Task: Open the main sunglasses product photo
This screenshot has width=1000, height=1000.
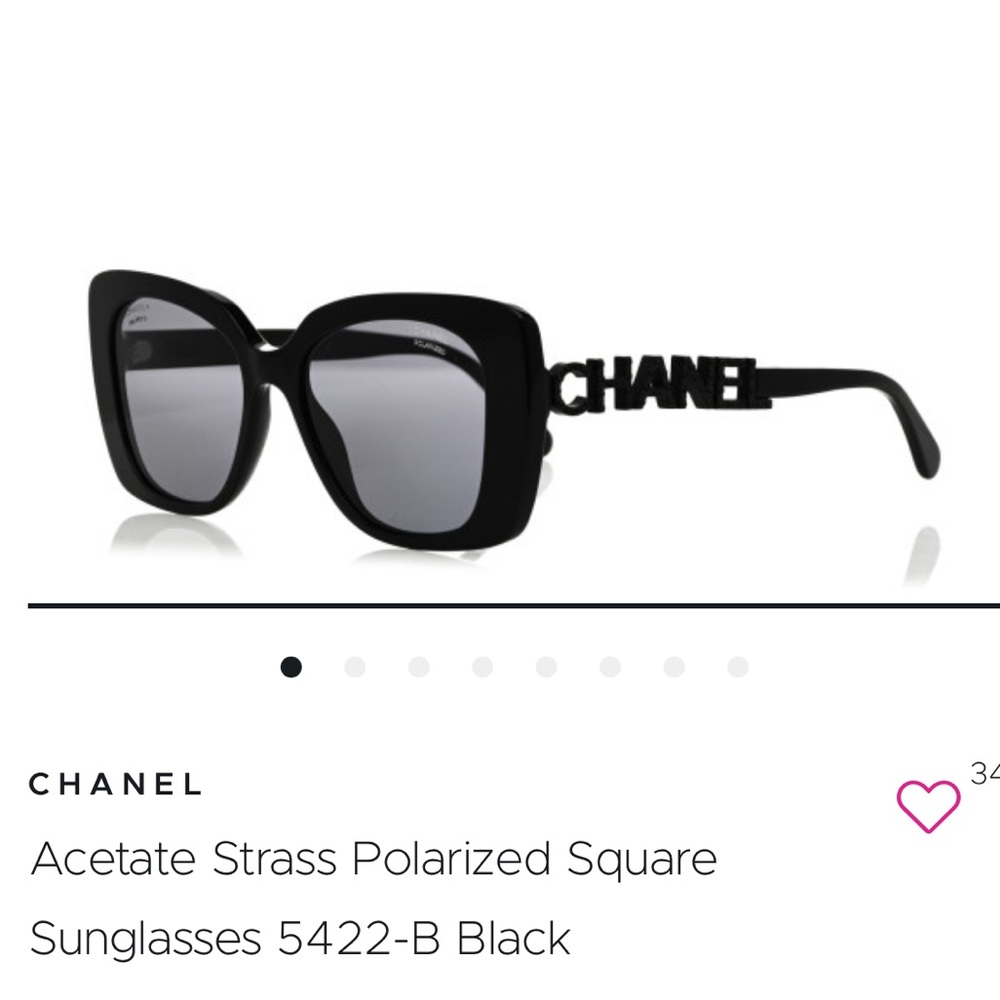Action: [514, 408]
